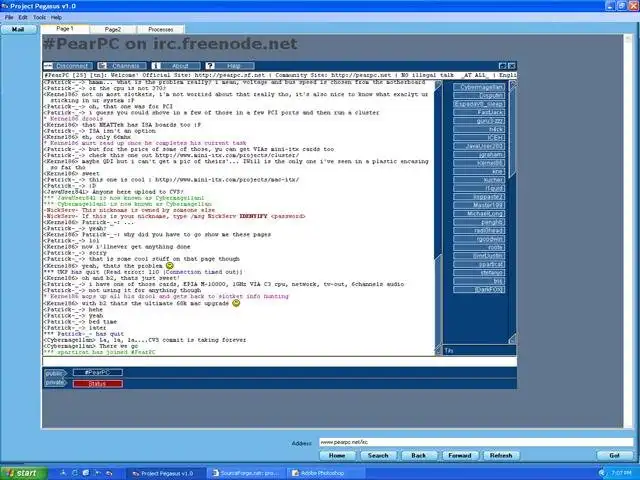Select user jgraham in nick list
Screen dimensions: 640x480
click(x=479, y=155)
